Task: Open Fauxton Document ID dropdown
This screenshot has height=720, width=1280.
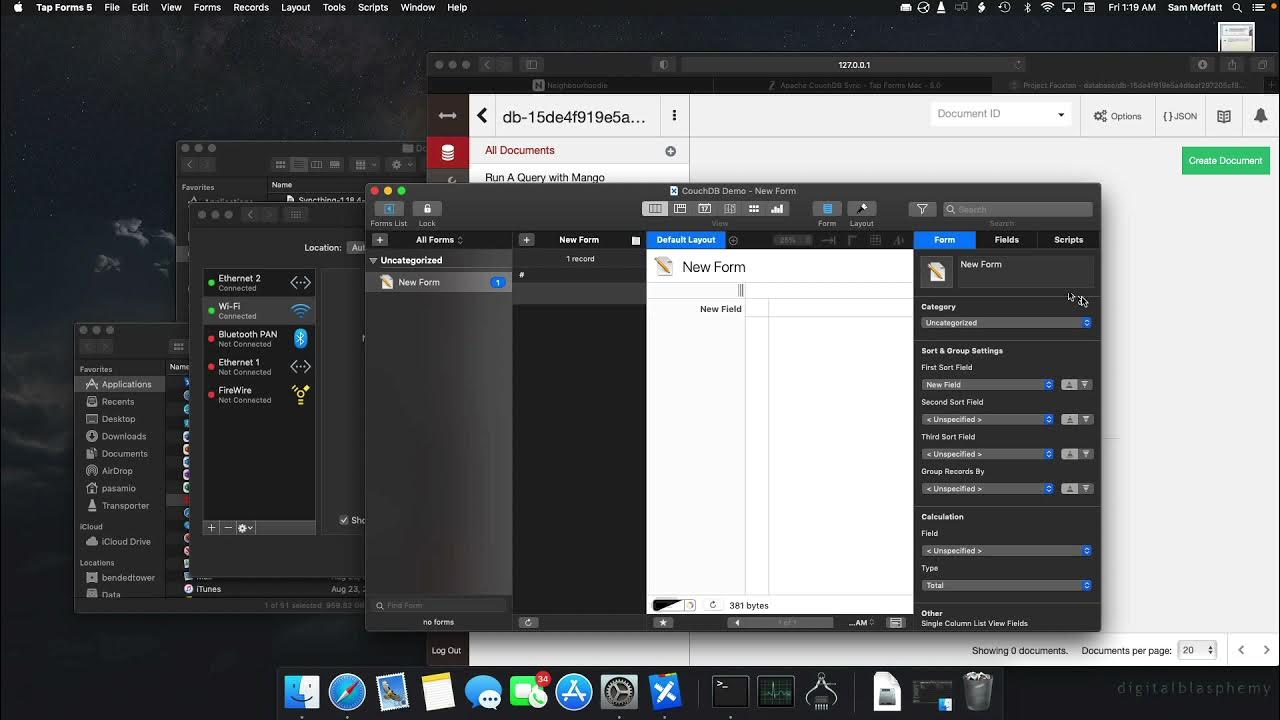Action: pos(1000,114)
